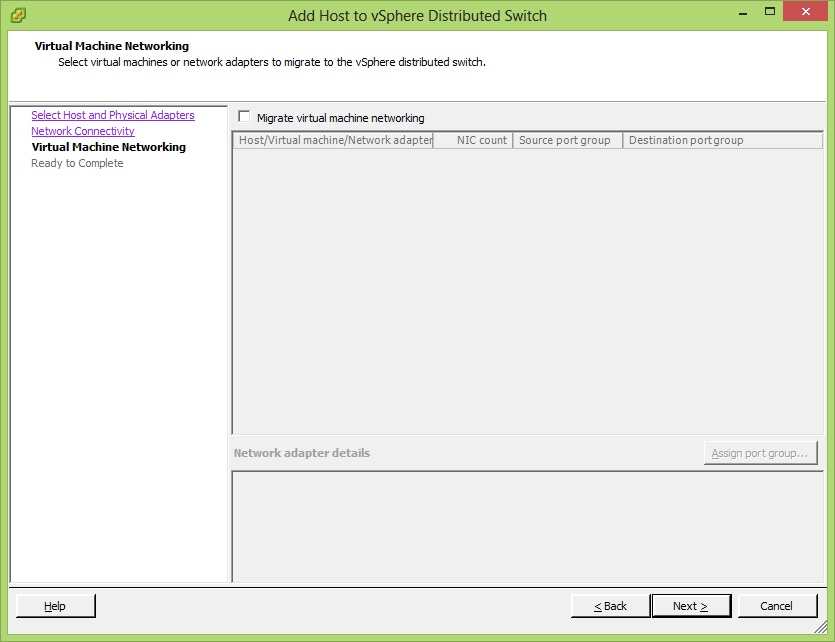Screen dimensions: 835x642
Task: Proceed with the Next button
Action: pos(690,606)
